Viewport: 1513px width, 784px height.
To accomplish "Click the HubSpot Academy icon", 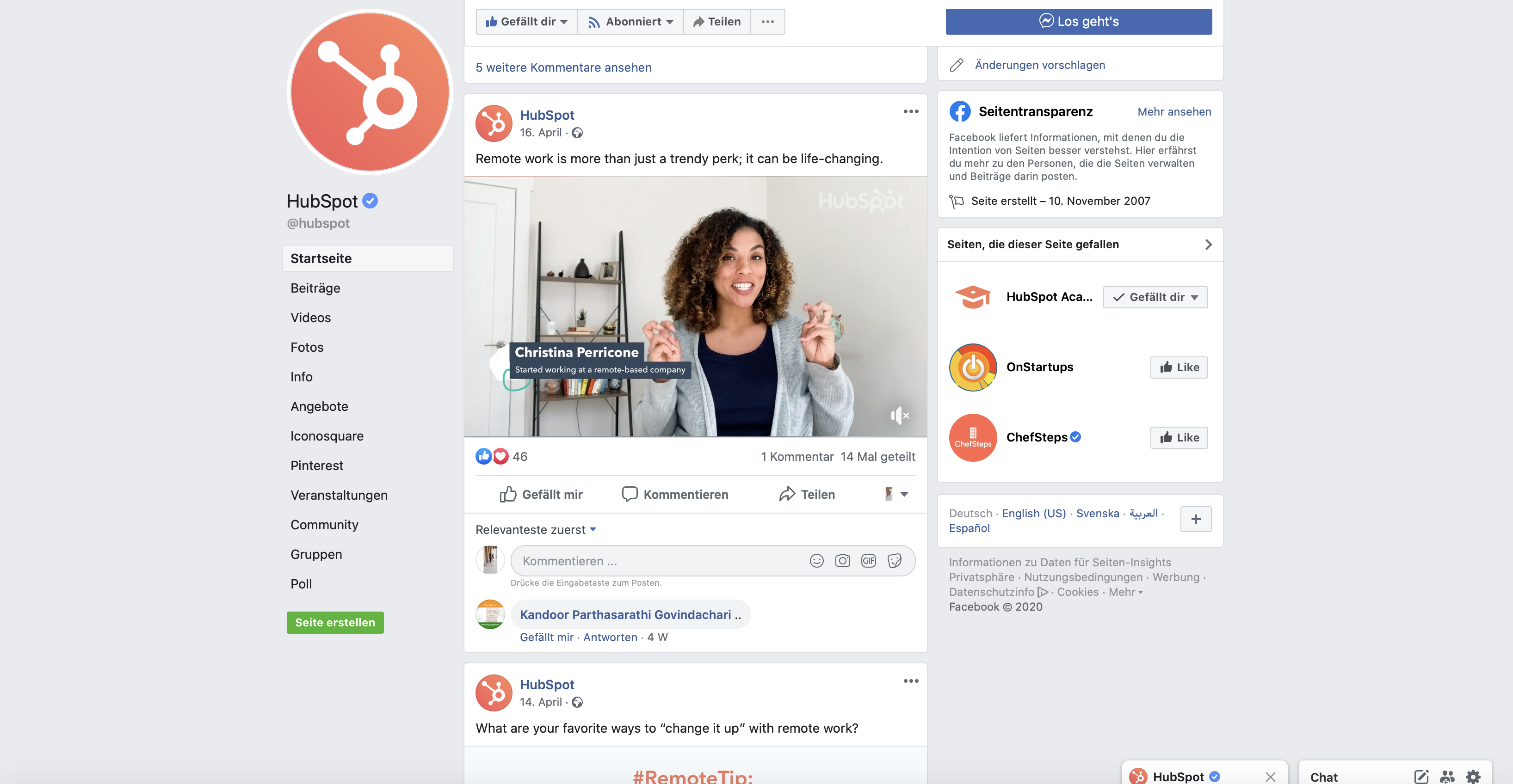I will point(972,296).
